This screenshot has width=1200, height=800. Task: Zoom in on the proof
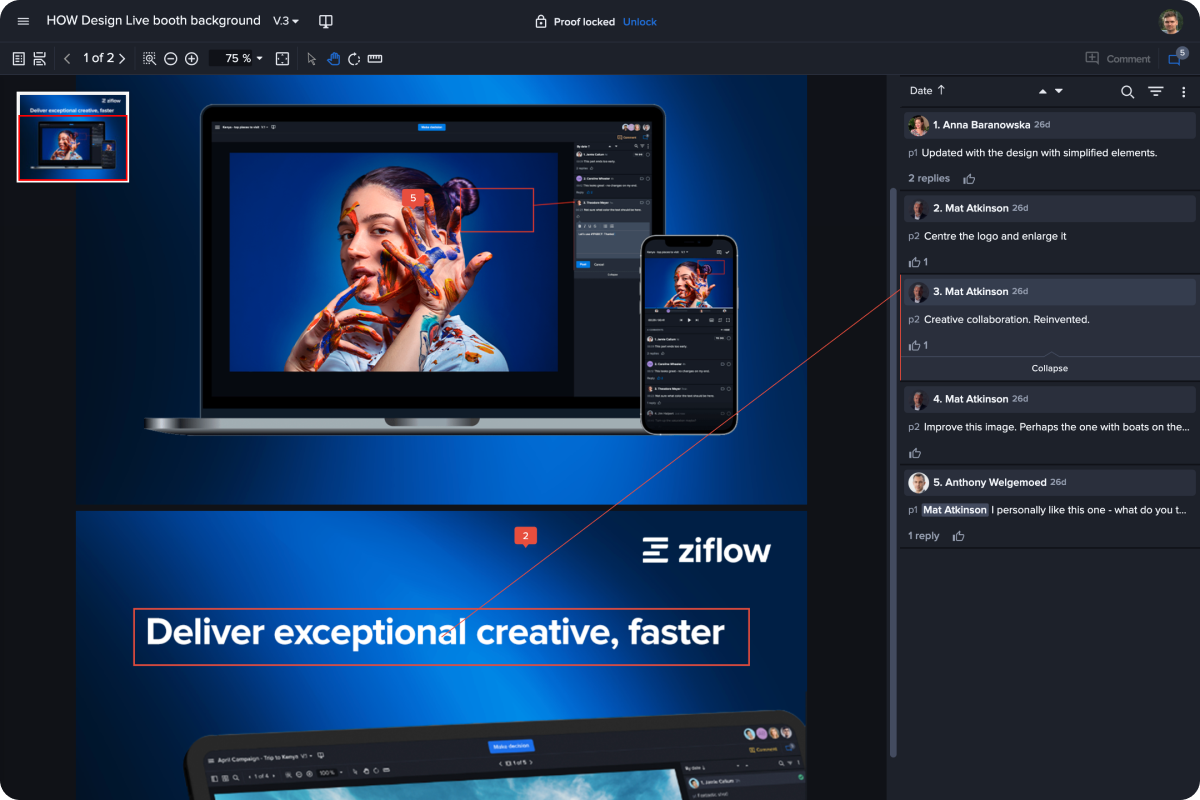tap(192, 58)
